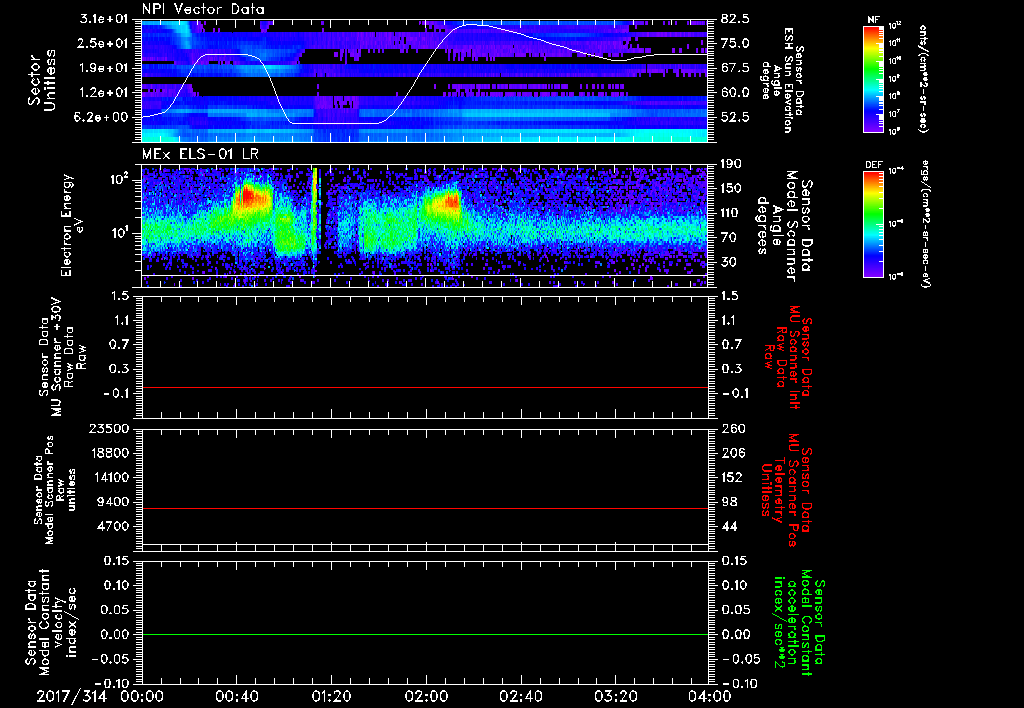Click the peak of the white sun elevation curve

(x=474, y=25)
